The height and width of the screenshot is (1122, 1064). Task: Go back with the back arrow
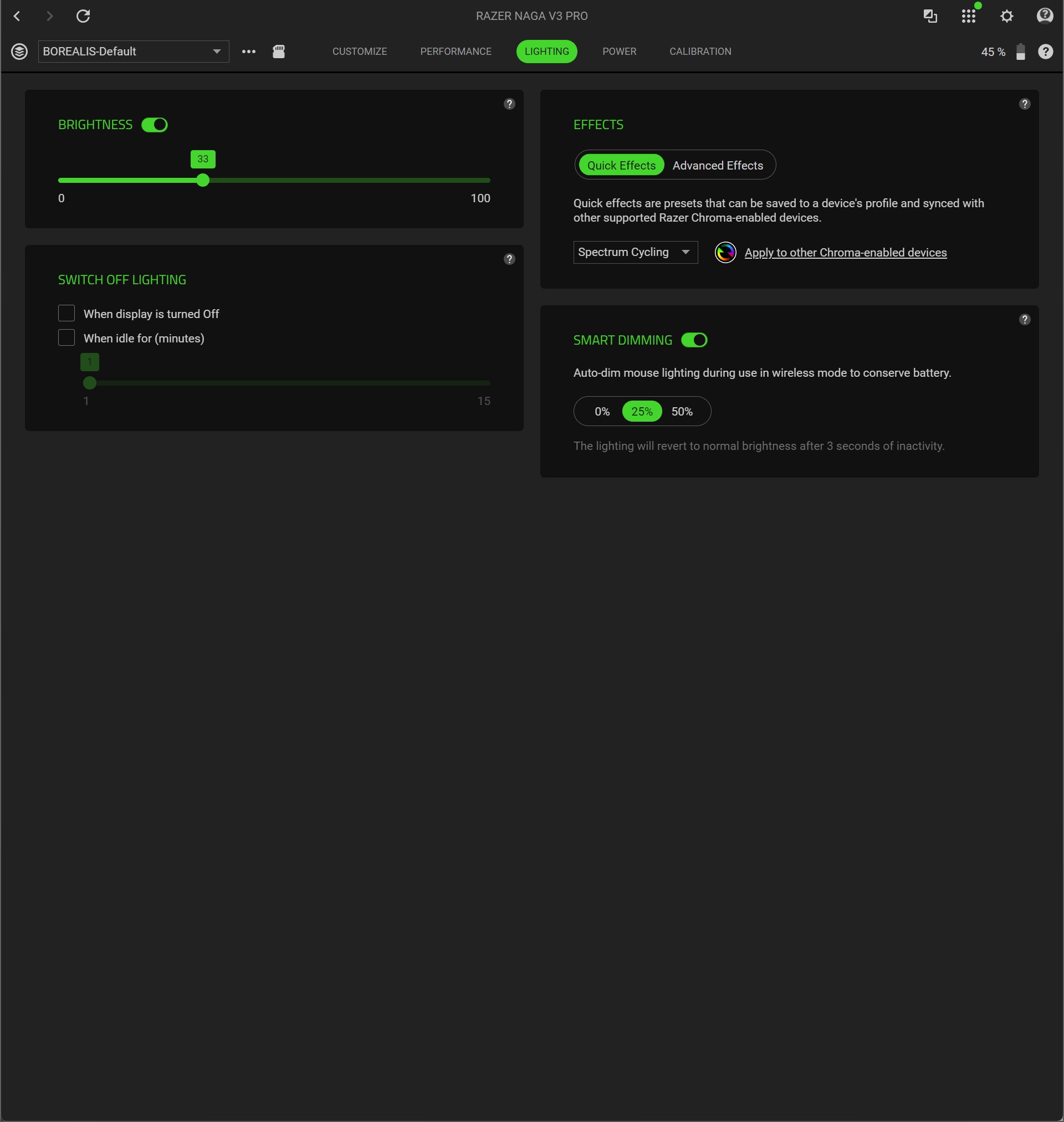17,16
